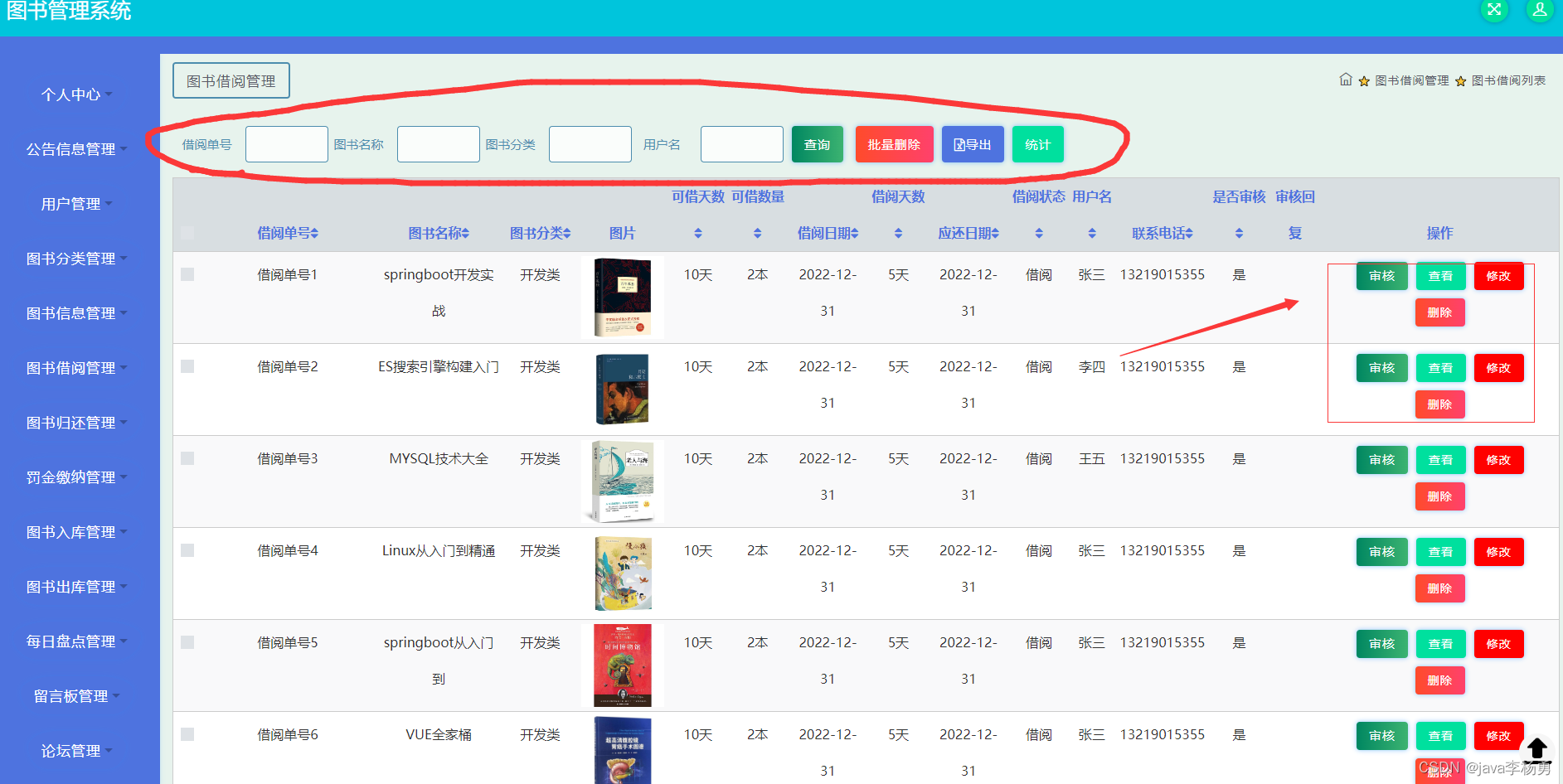
Task: Click the fullscreen toggle icon in header
Action: pos(1494,10)
